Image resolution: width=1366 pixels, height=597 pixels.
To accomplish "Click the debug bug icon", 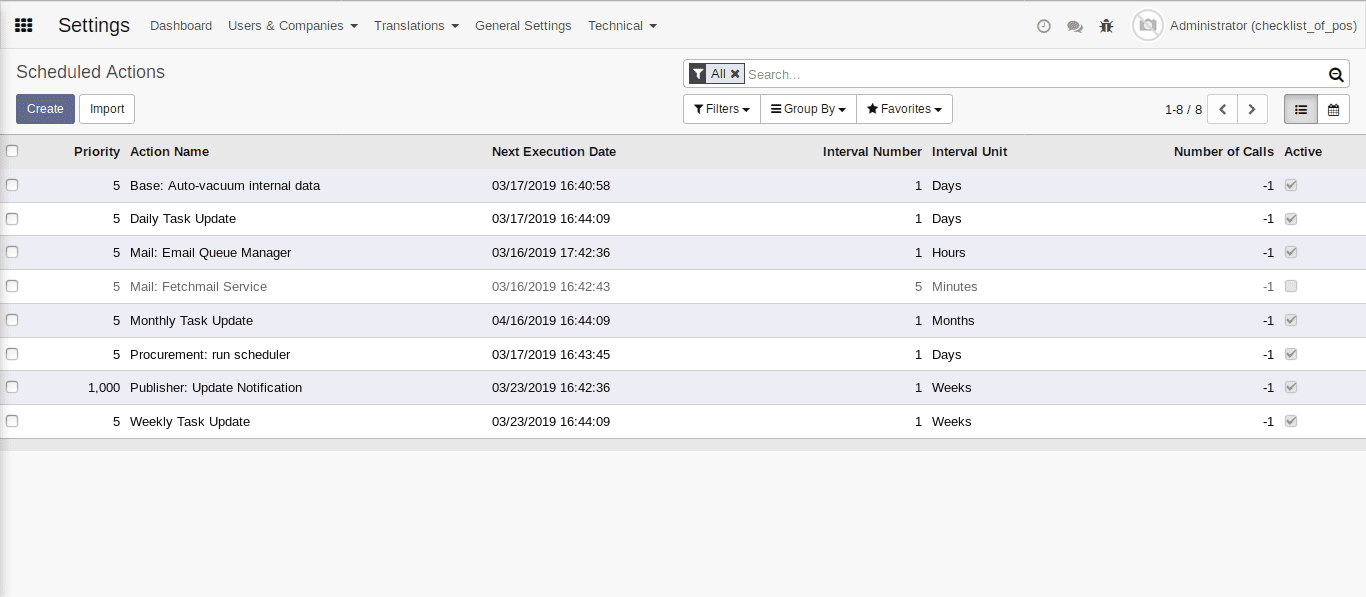I will pos(1106,25).
